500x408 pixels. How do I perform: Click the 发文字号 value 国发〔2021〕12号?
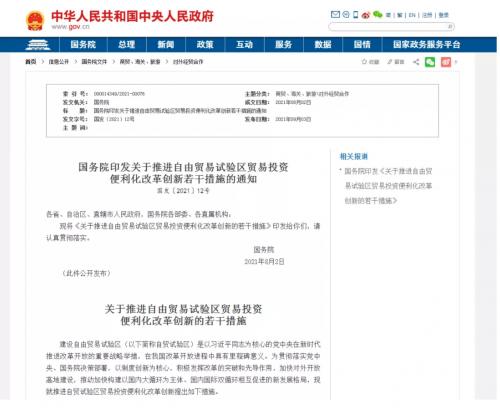(114, 119)
